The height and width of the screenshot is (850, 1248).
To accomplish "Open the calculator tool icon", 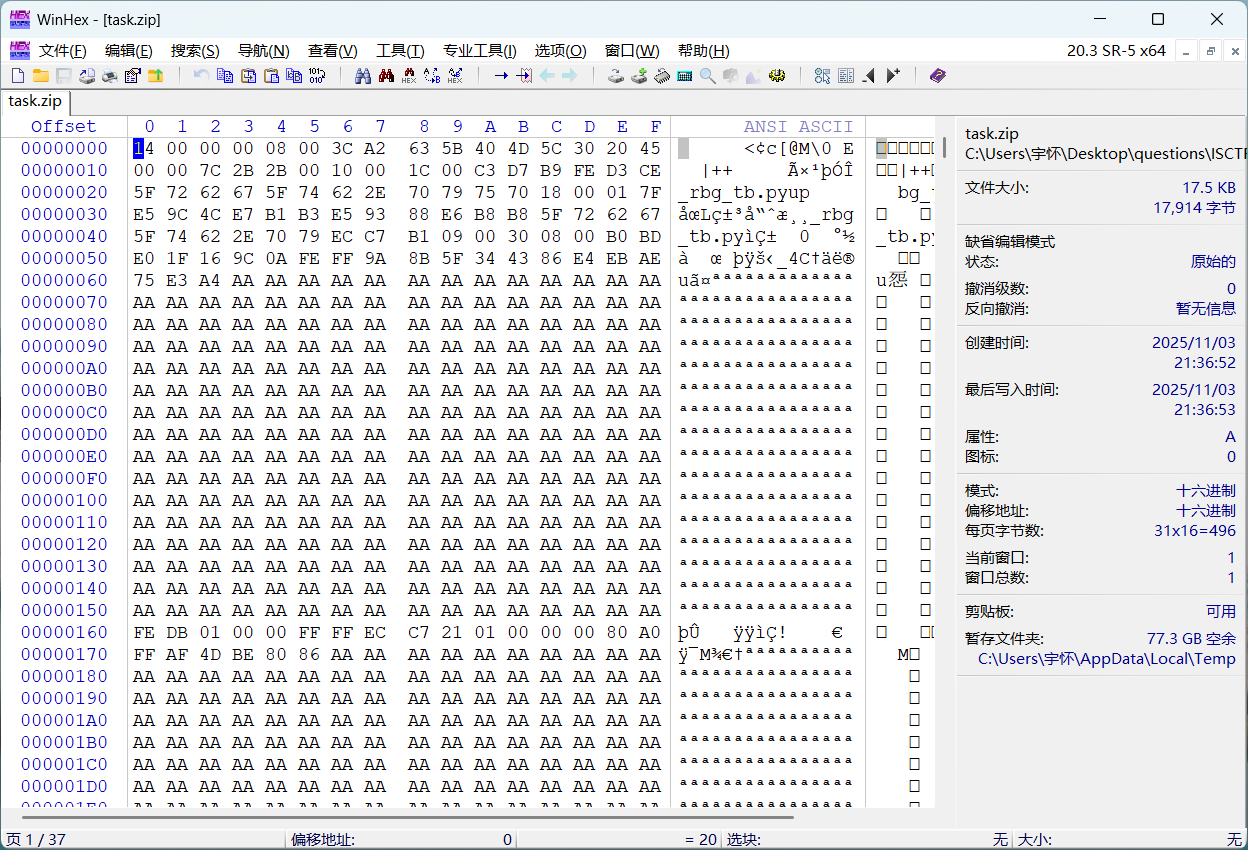I will point(685,76).
